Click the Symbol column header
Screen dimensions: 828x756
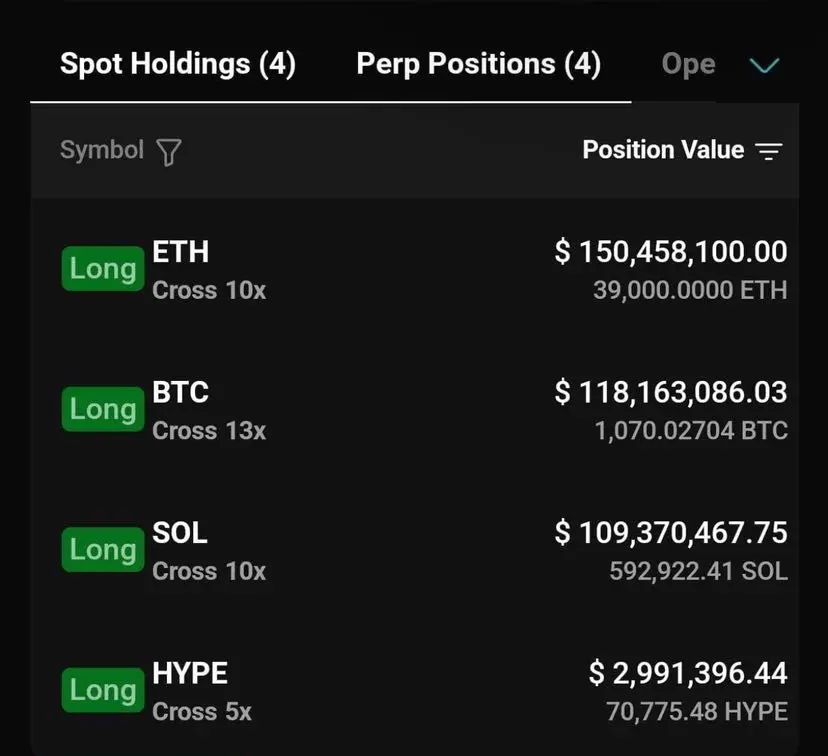[x=102, y=150]
